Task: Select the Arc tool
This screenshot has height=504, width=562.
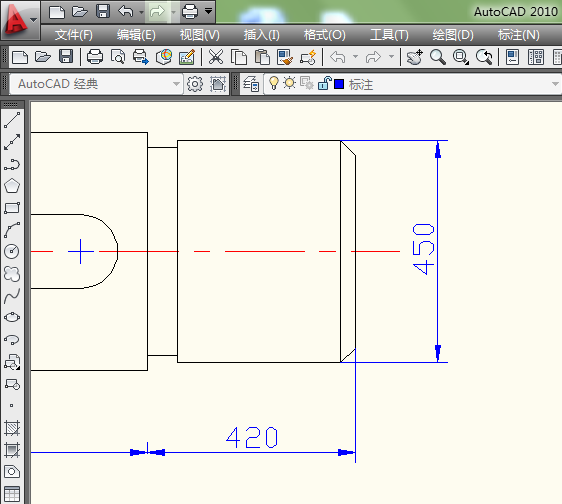Action: (x=12, y=230)
